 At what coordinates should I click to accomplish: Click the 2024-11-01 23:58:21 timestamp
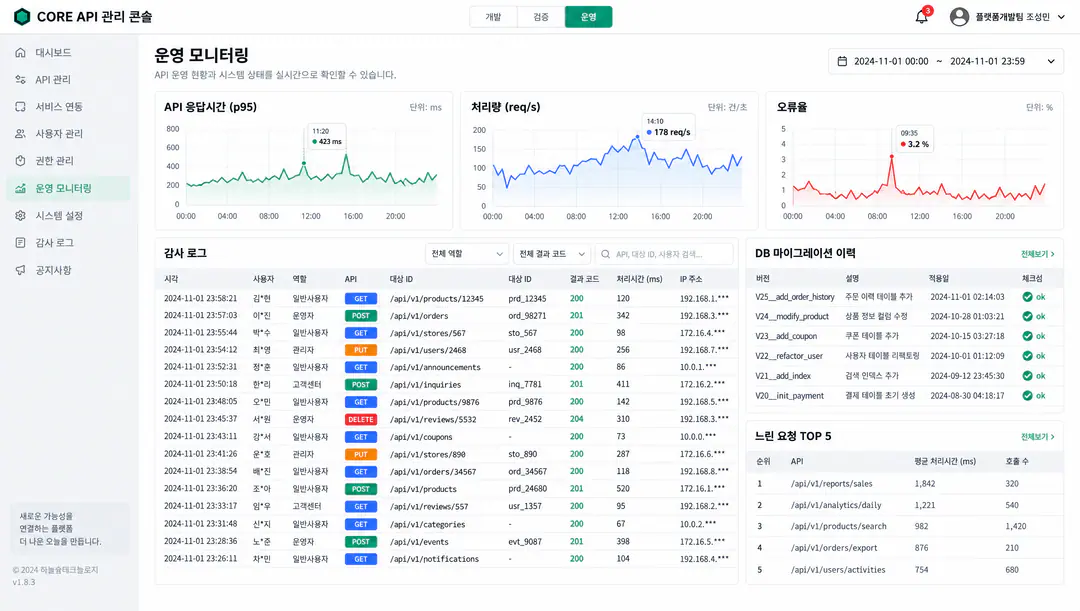pos(200,298)
